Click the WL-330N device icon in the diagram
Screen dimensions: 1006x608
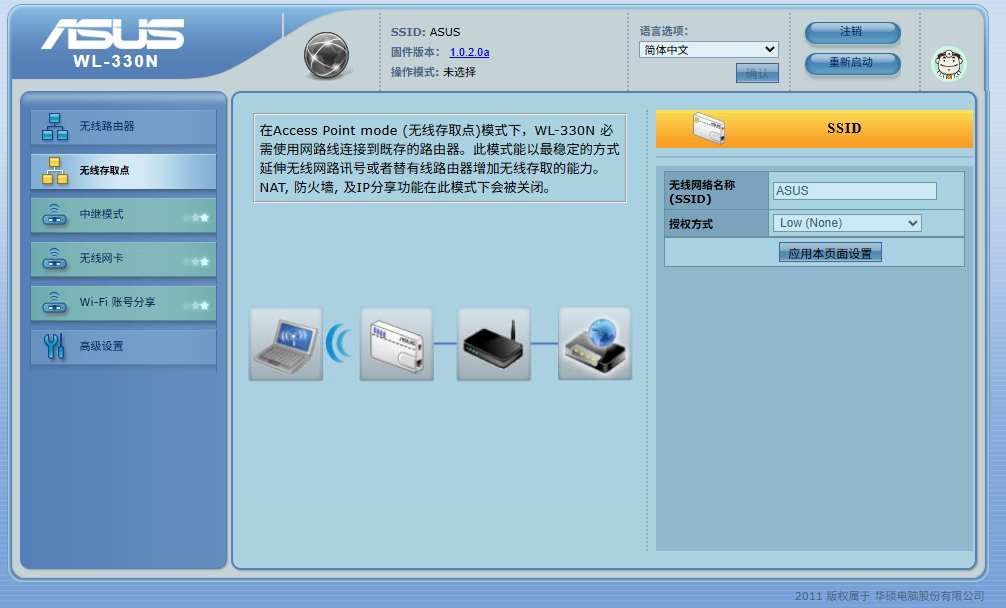pyautogui.click(x=396, y=344)
